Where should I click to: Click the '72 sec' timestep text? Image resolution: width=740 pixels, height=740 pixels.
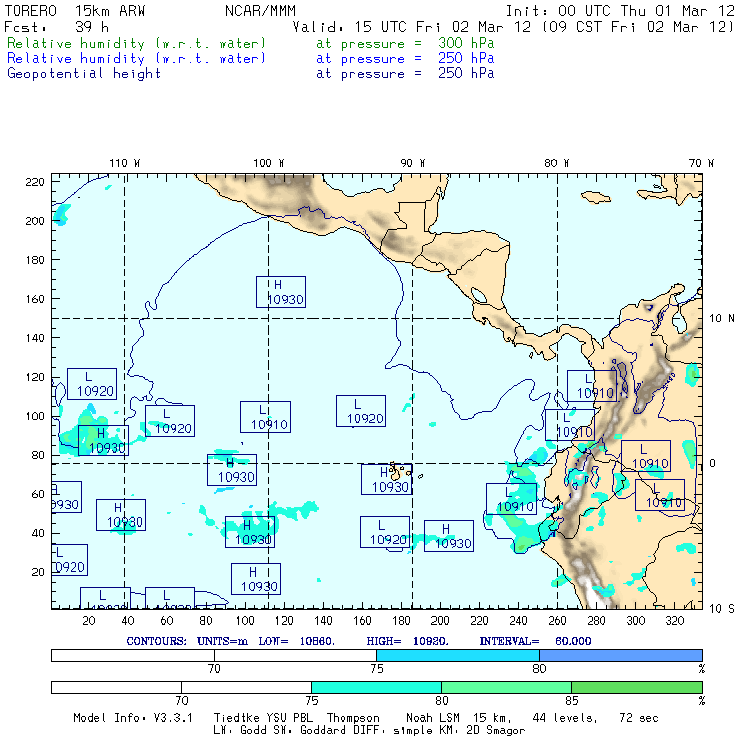click(x=639, y=718)
